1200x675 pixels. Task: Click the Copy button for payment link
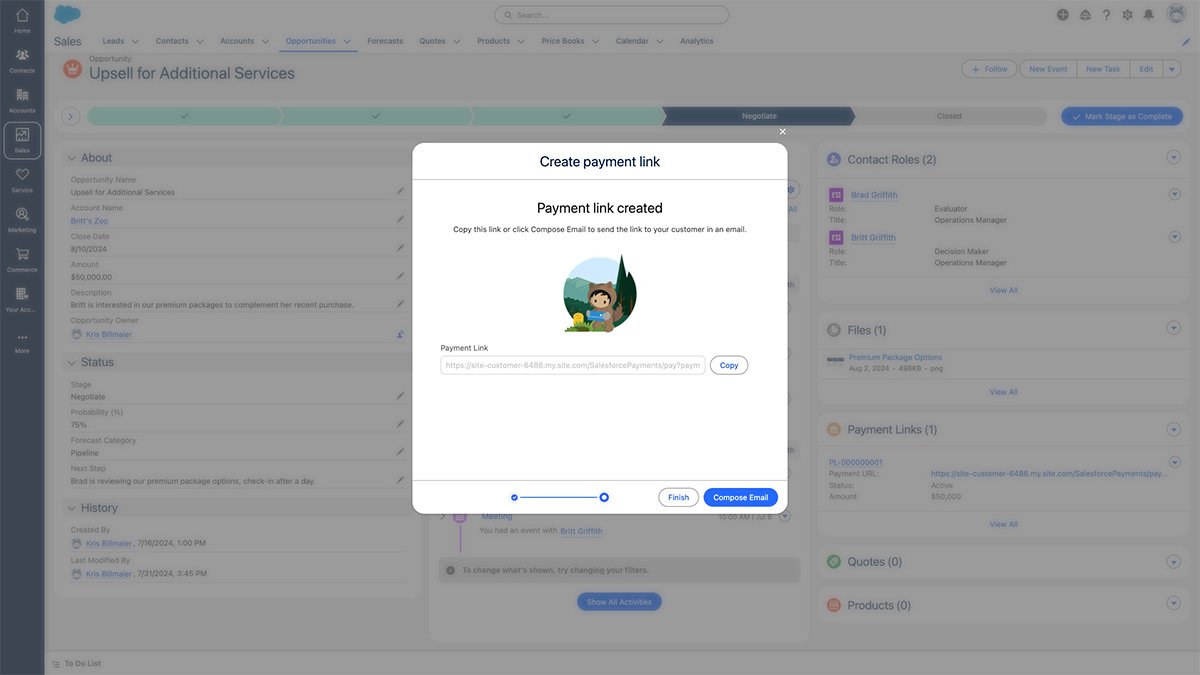[729, 365]
